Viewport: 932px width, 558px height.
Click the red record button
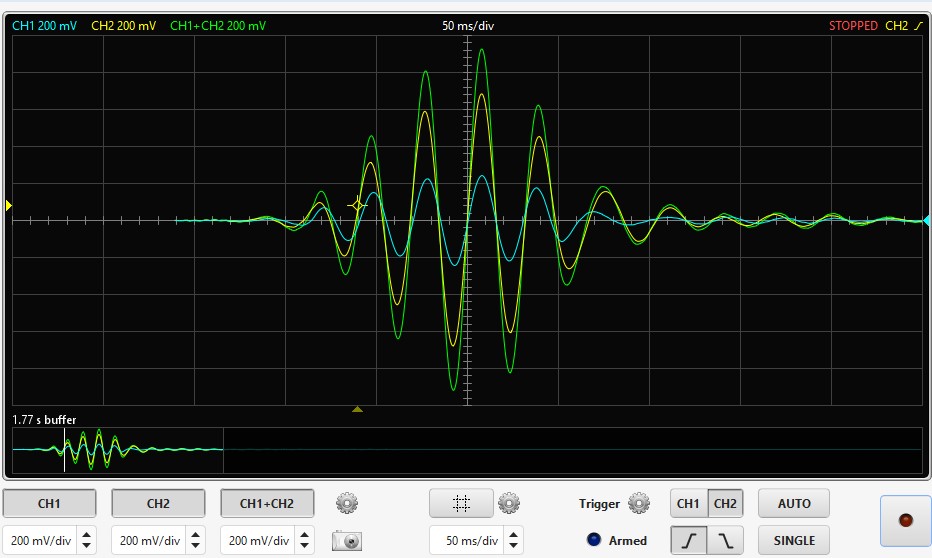905,521
